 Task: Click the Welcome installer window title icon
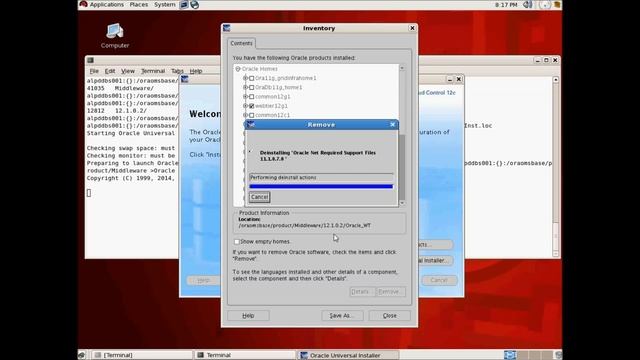pyautogui.click(x=184, y=79)
